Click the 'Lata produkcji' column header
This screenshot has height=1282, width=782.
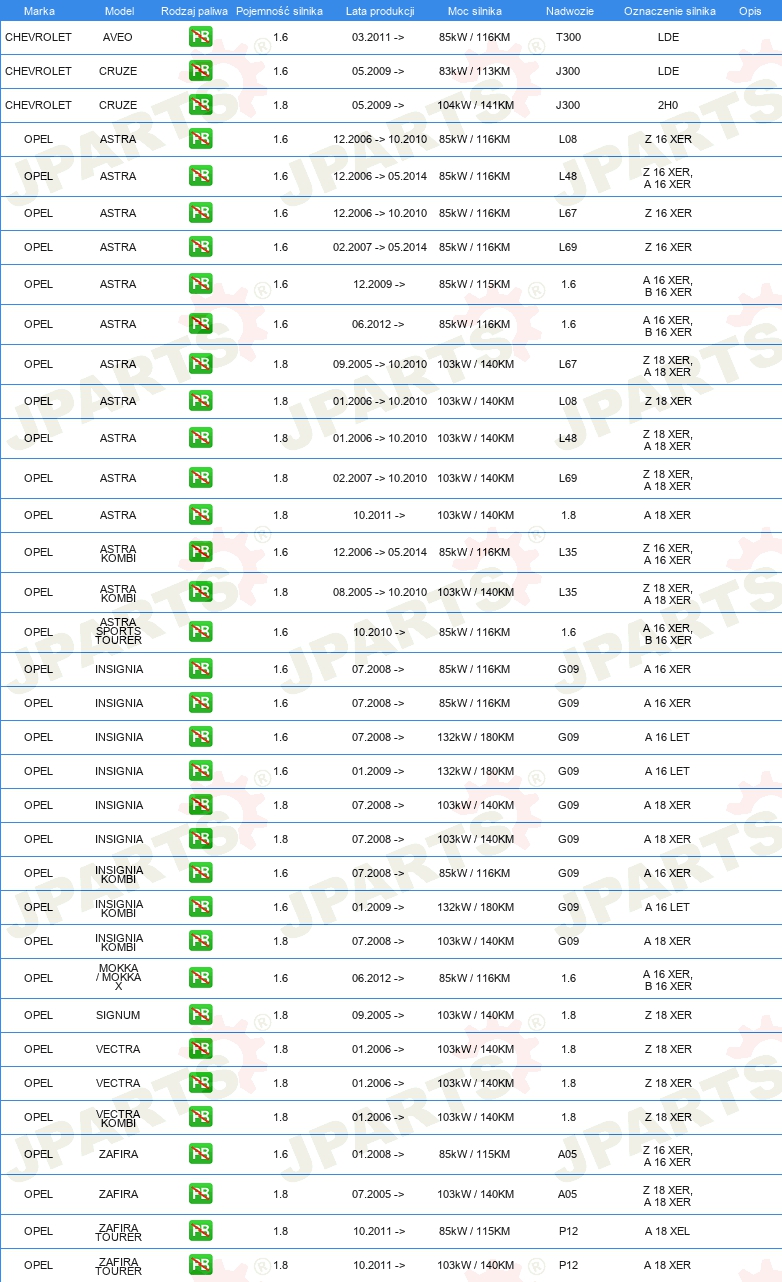[380, 11]
